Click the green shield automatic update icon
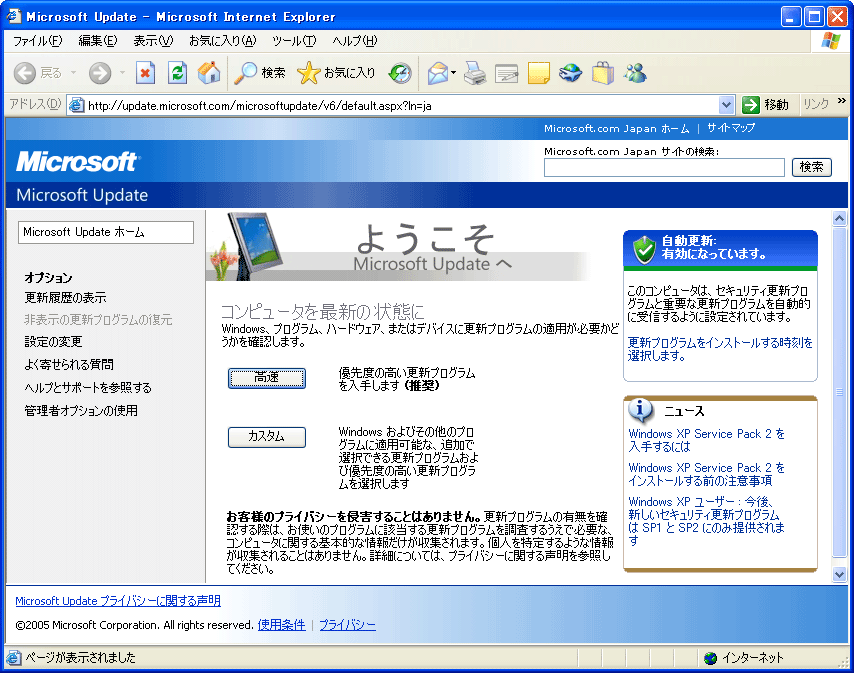This screenshot has width=854, height=673. click(x=644, y=250)
